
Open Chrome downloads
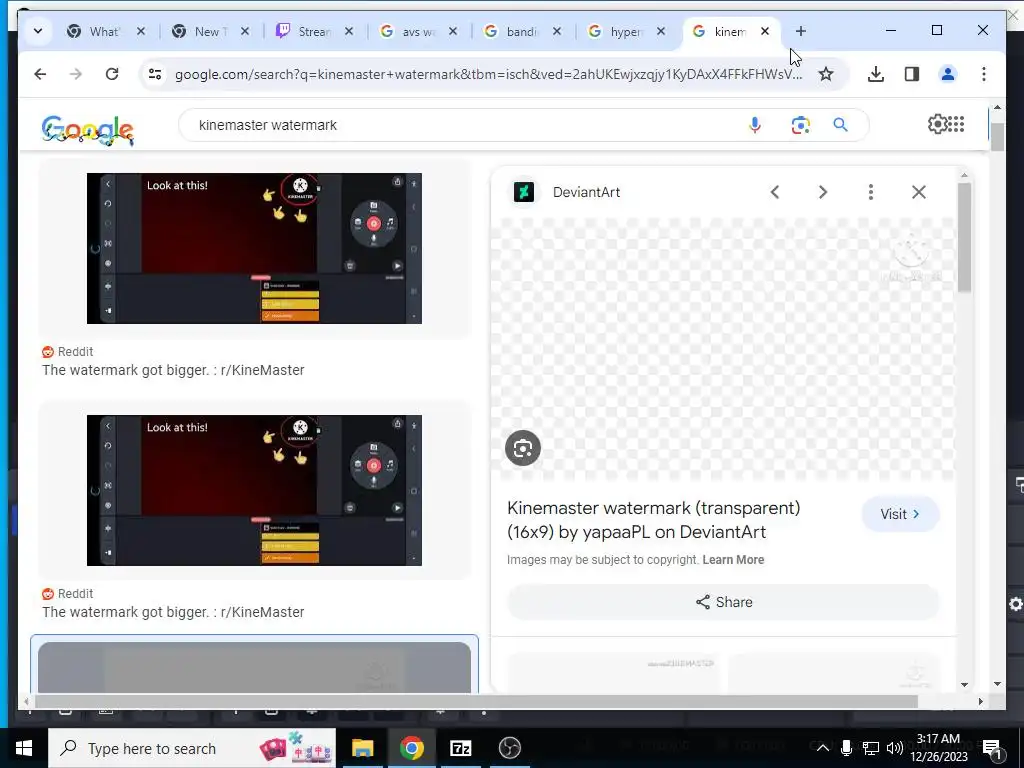pos(876,74)
